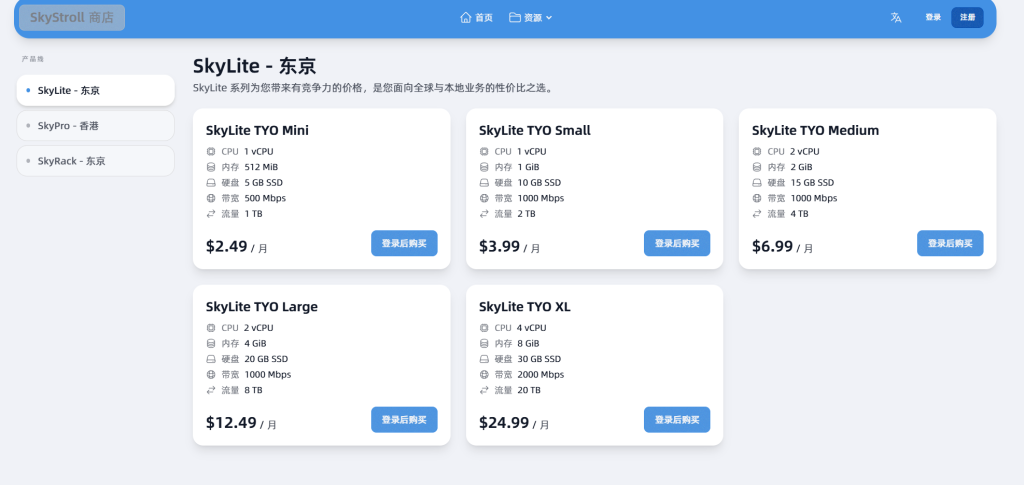
Task: Click the SkyStroll 商店 logo
Action: point(71,17)
